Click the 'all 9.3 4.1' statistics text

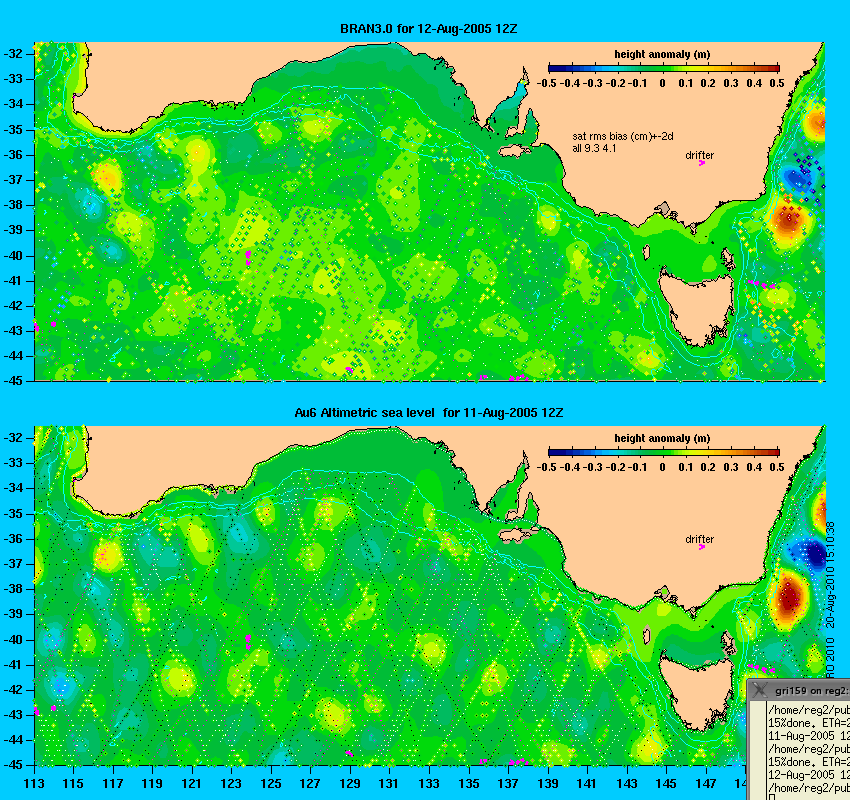tap(594, 149)
